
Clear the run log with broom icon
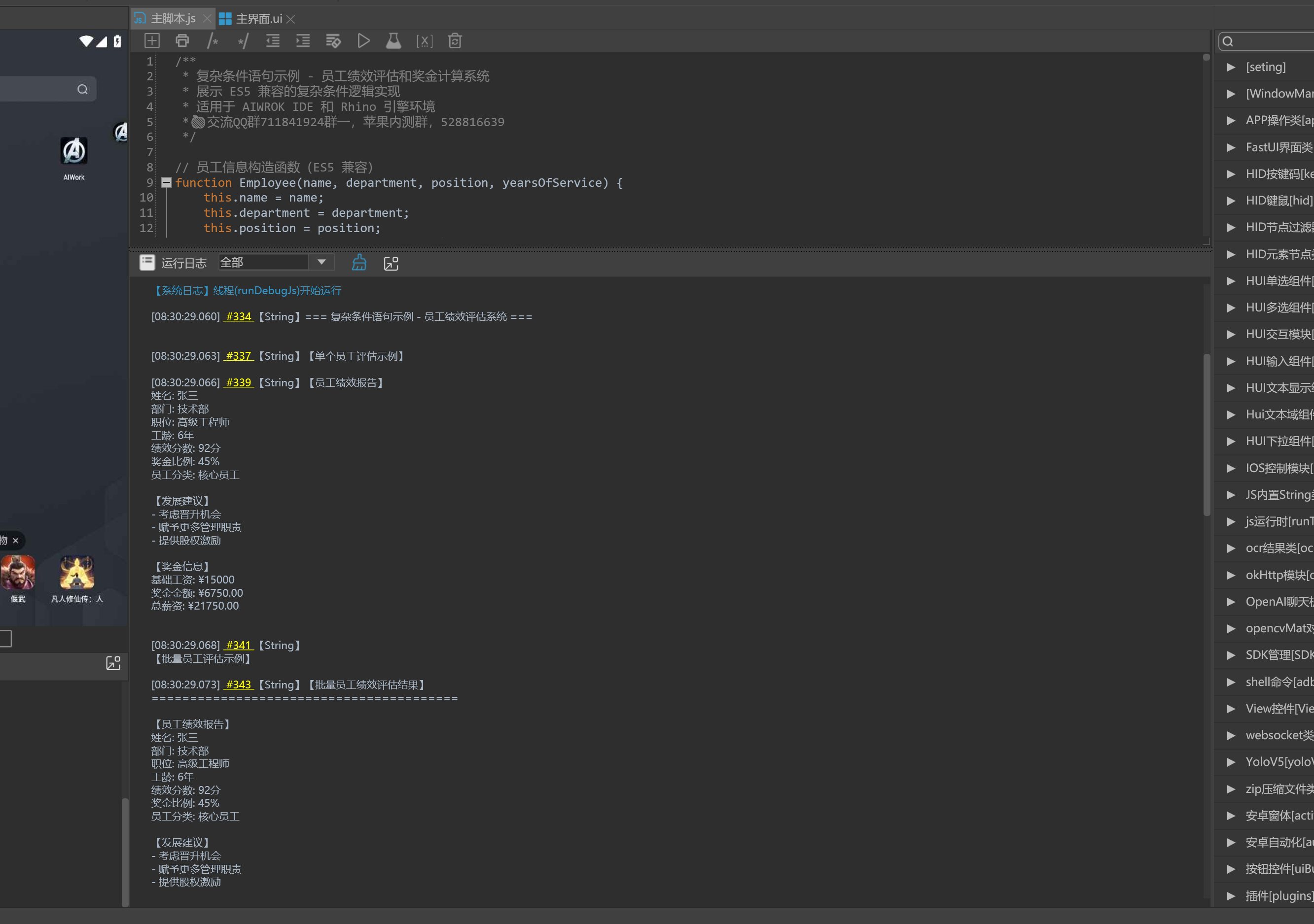359,263
